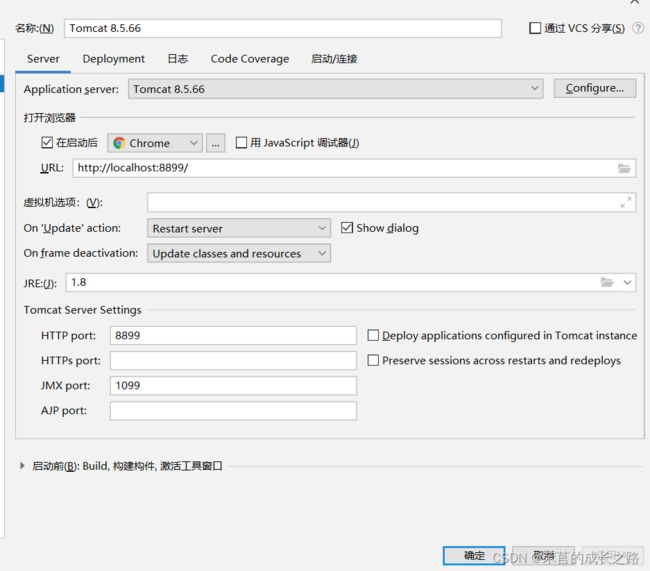The image size is (650, 571).
Task: Toggle 通过 VCS 分享 checkbox
Action: click(535, 28)
